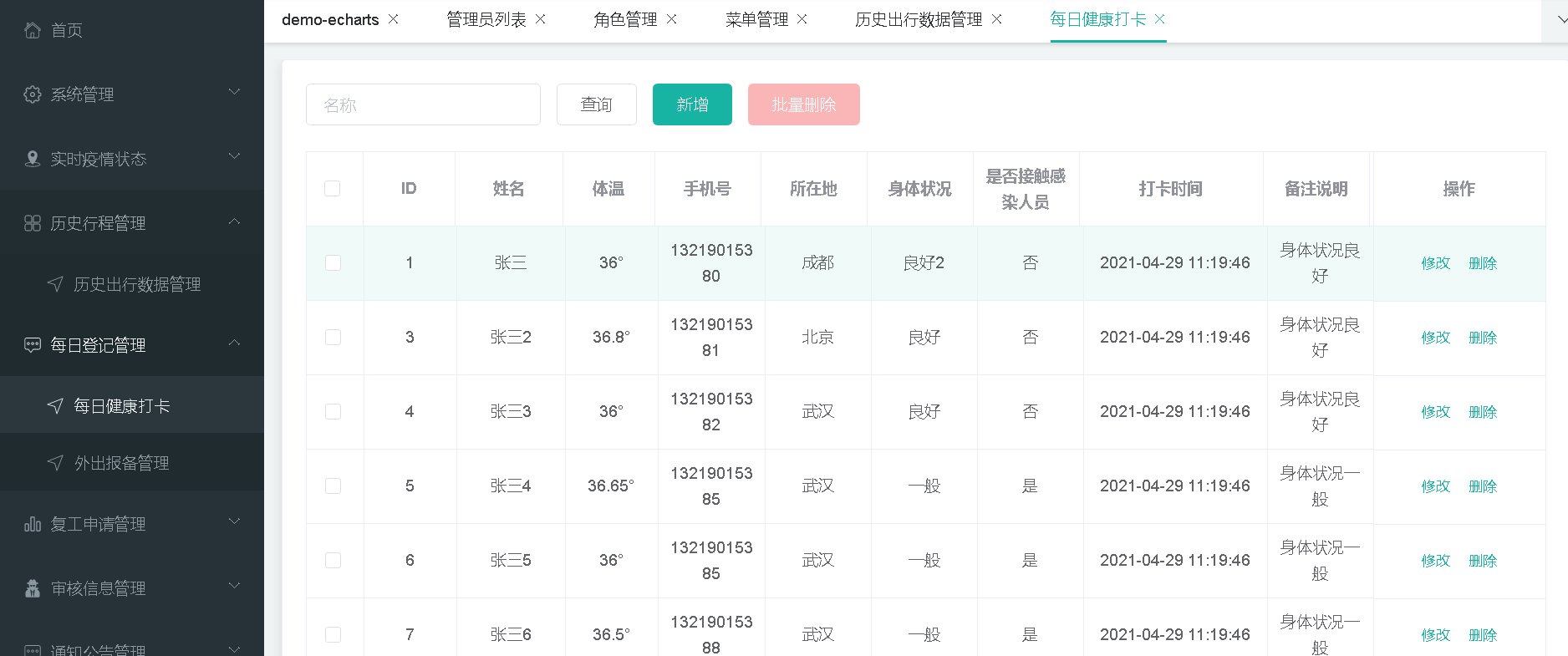
Task: Expand the 审核信息管理 menu chevron
Action: click(x=235, y=586)
